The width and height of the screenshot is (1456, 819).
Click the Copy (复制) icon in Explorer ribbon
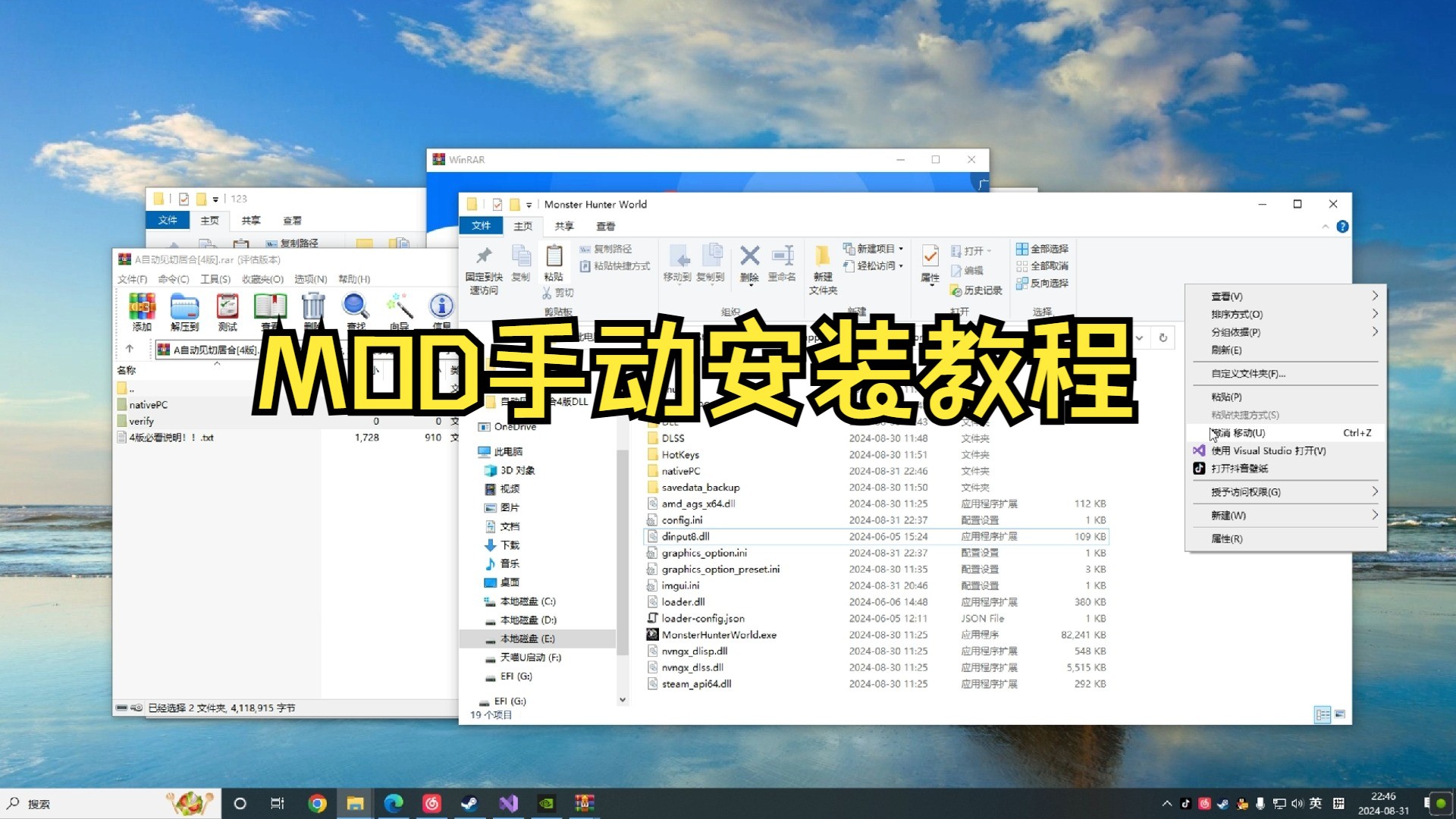point(521,262)
